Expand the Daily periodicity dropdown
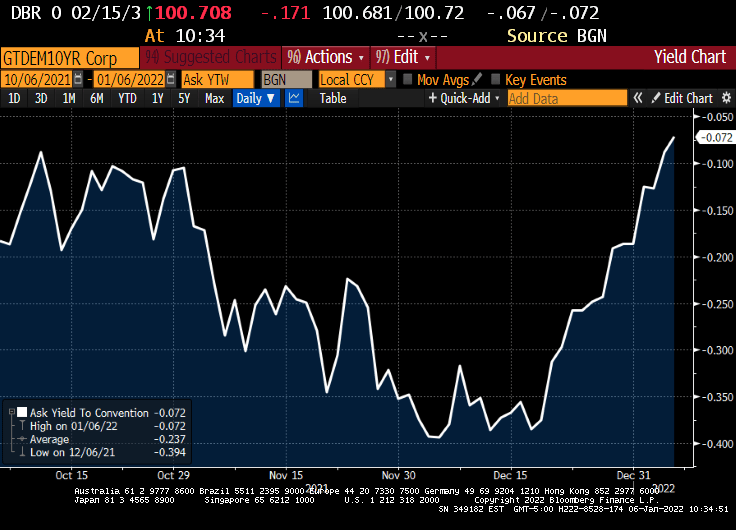Screen dimensions: 736x530 point(255,98)
